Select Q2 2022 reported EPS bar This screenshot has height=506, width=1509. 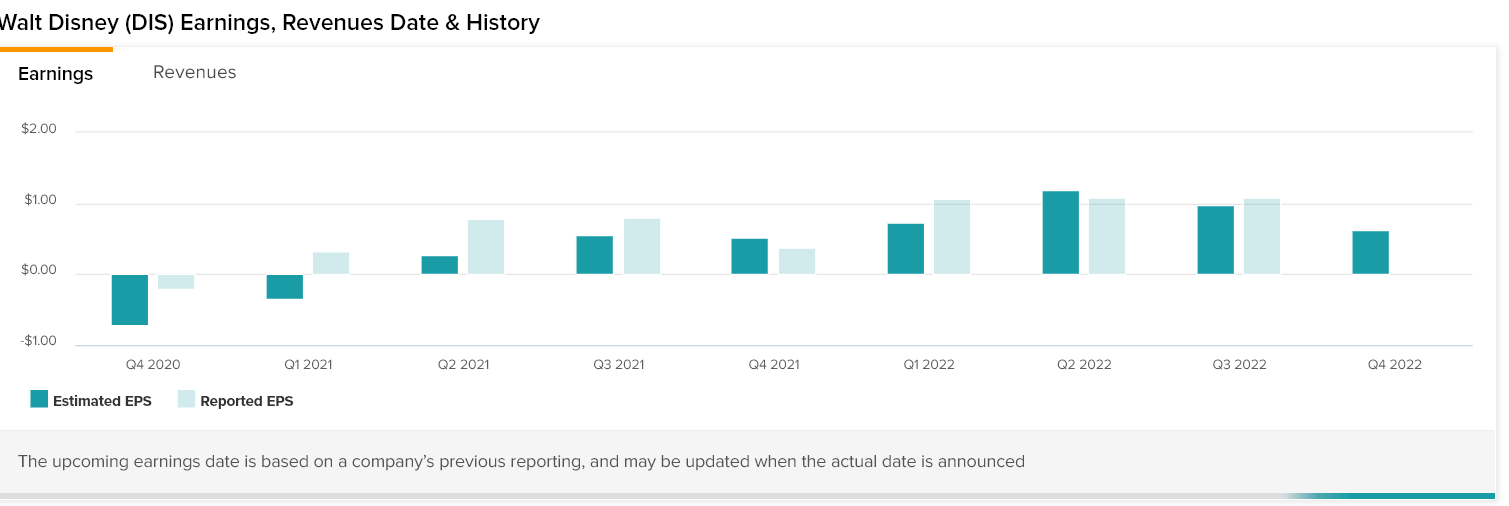click(x=1107, y=236)
